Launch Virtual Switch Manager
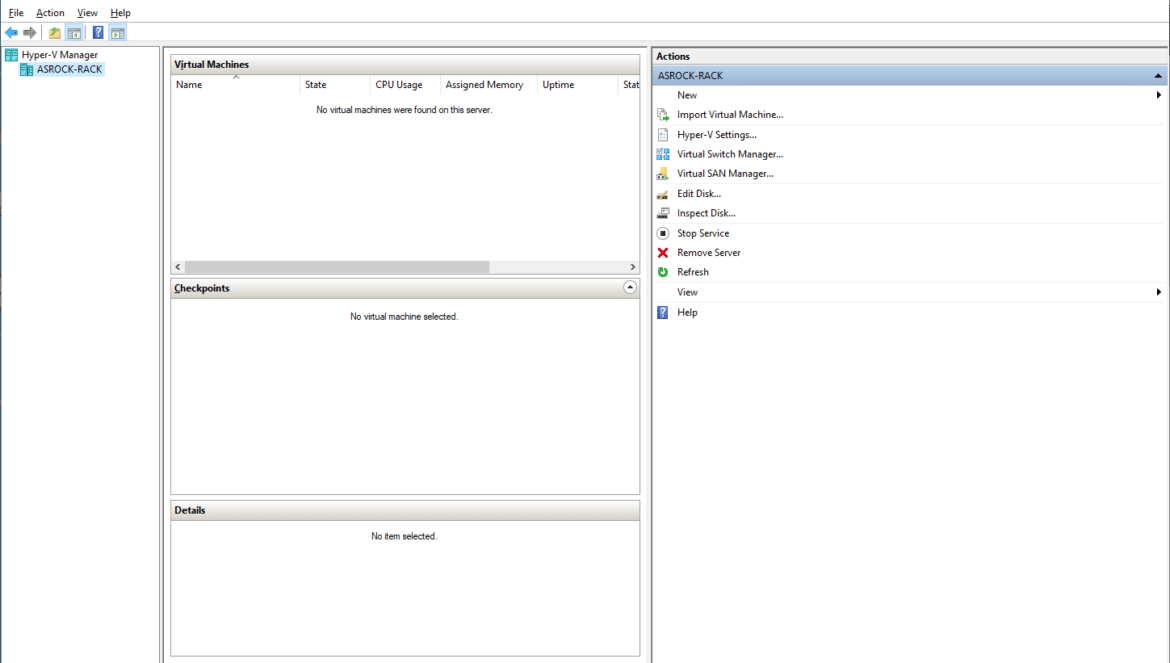Screen dimensions: 1170x663 (x=730, y=154)
